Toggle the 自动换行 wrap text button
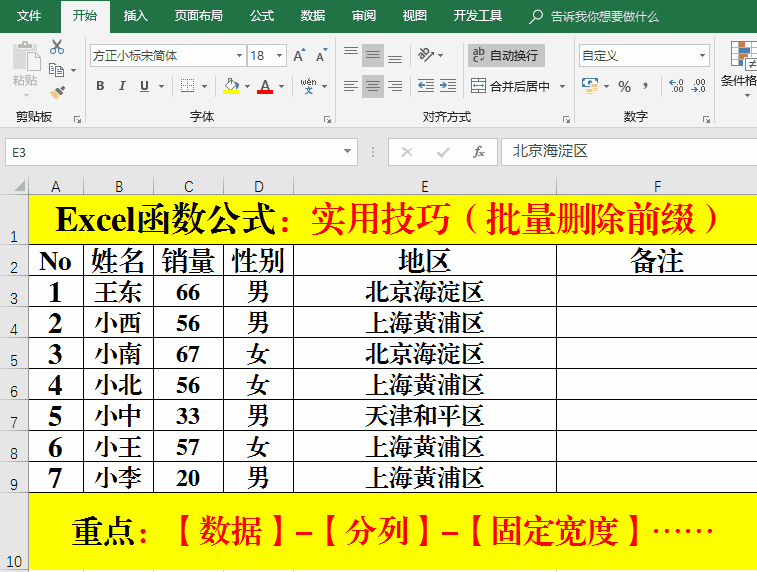The width and height of the screenshot is (757, 572). pyautogui.click(x=506, y=56)
